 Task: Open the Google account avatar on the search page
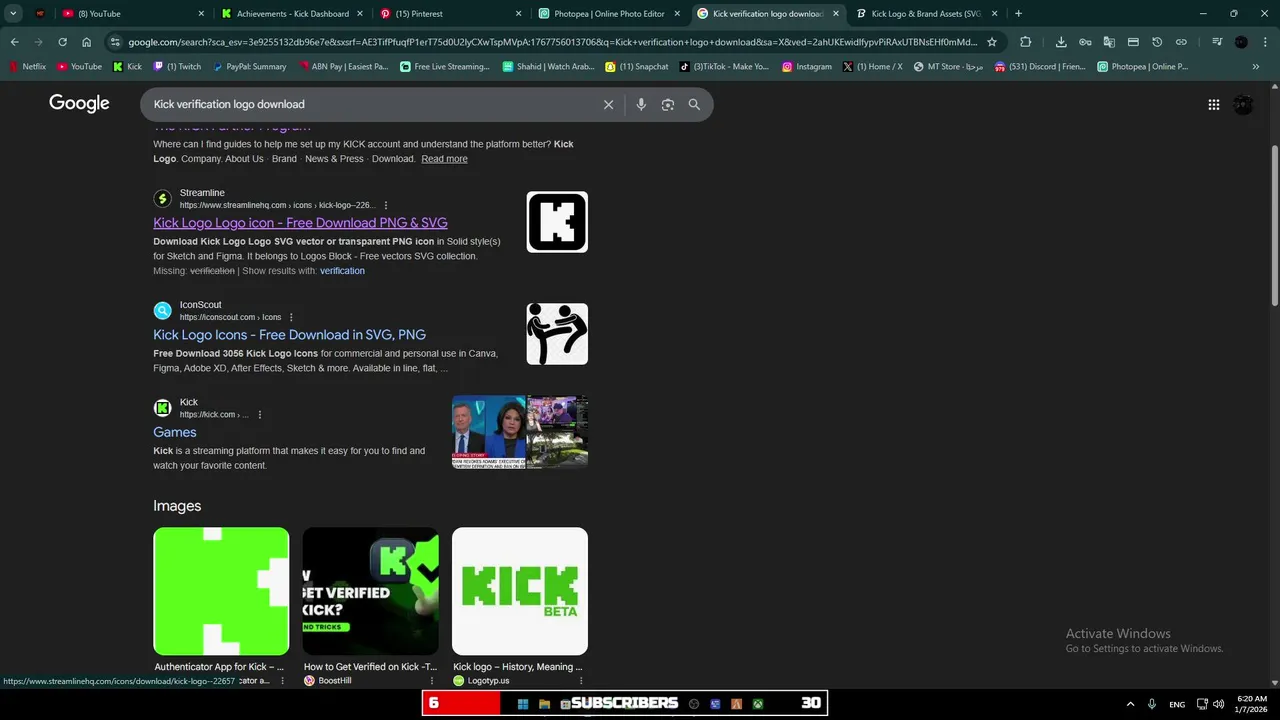pyautogui.click(x=1243, y=104)
